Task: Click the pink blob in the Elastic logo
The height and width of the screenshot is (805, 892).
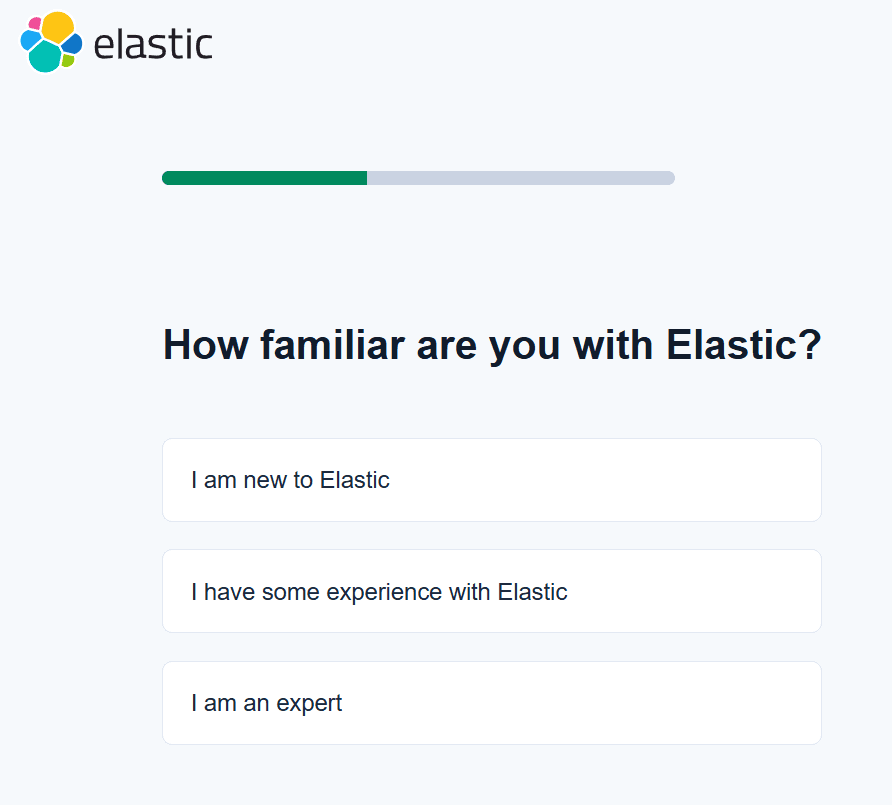Action: pos(35,23)
